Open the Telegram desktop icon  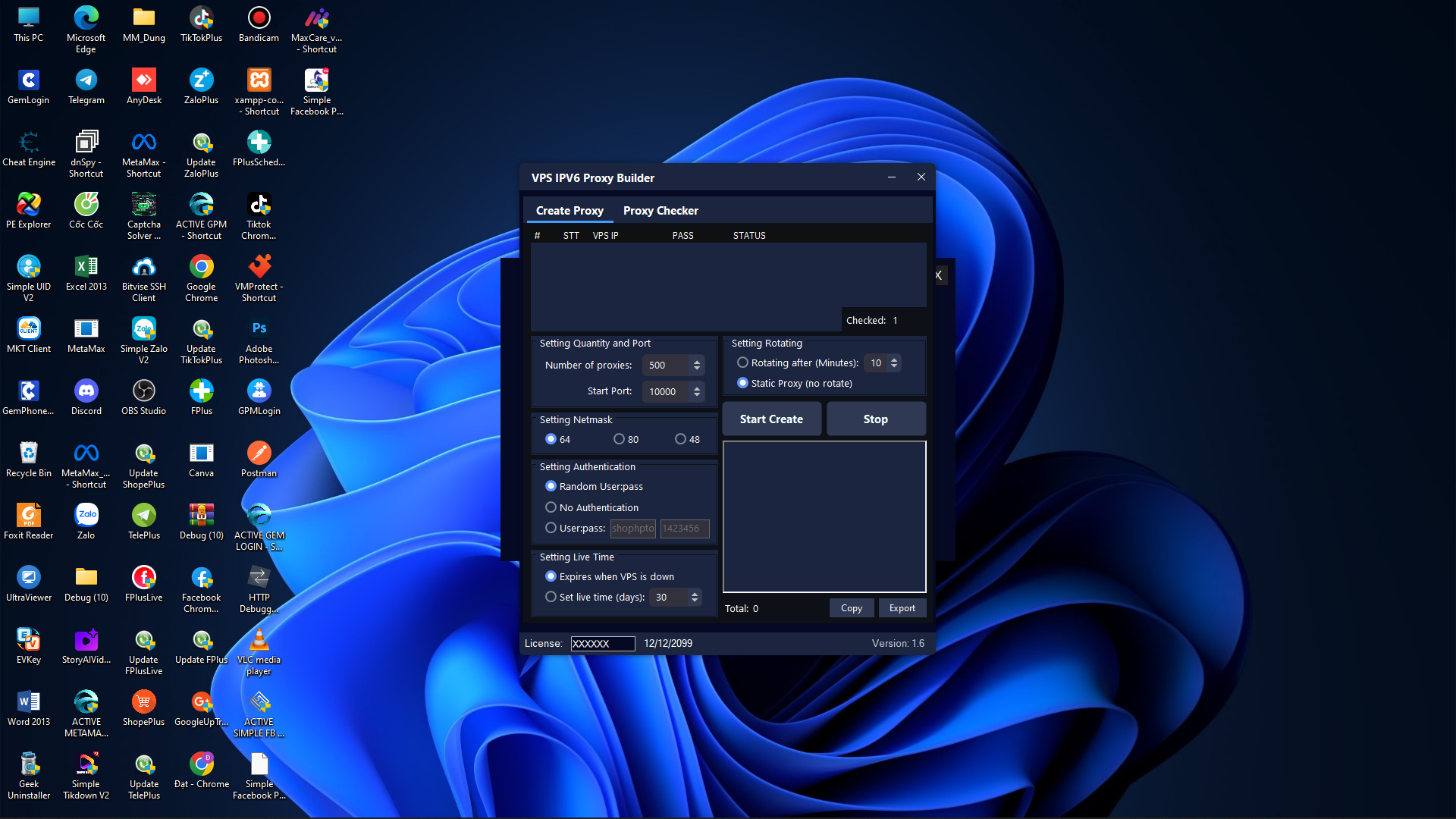[x=86, y=86]
